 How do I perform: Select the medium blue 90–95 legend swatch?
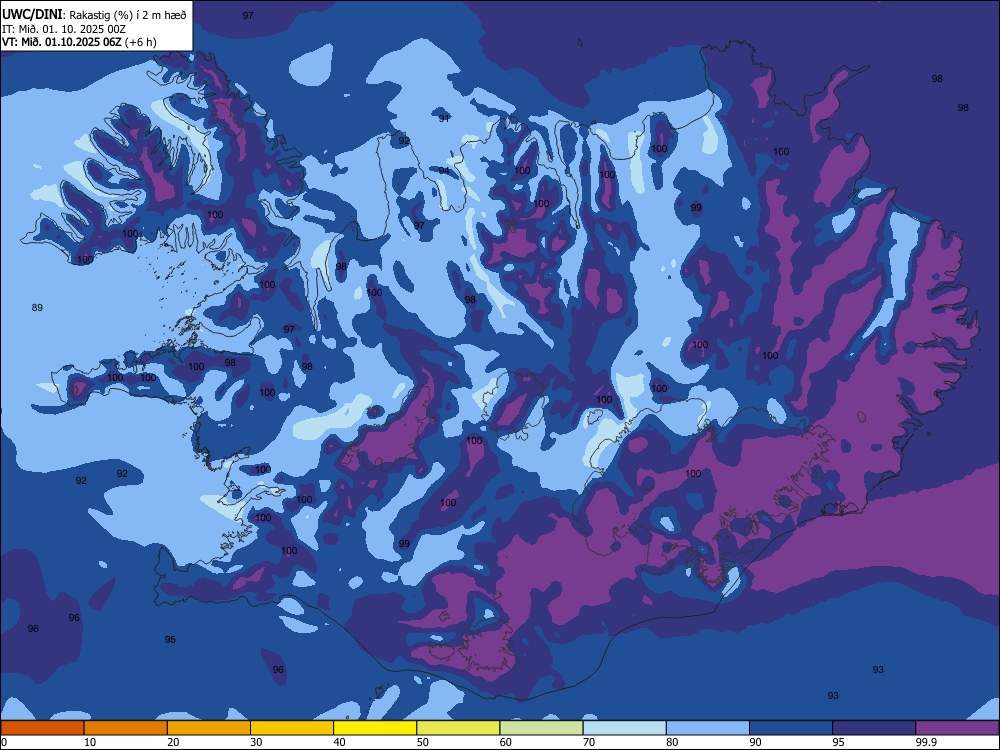click(x=791, y=728)
